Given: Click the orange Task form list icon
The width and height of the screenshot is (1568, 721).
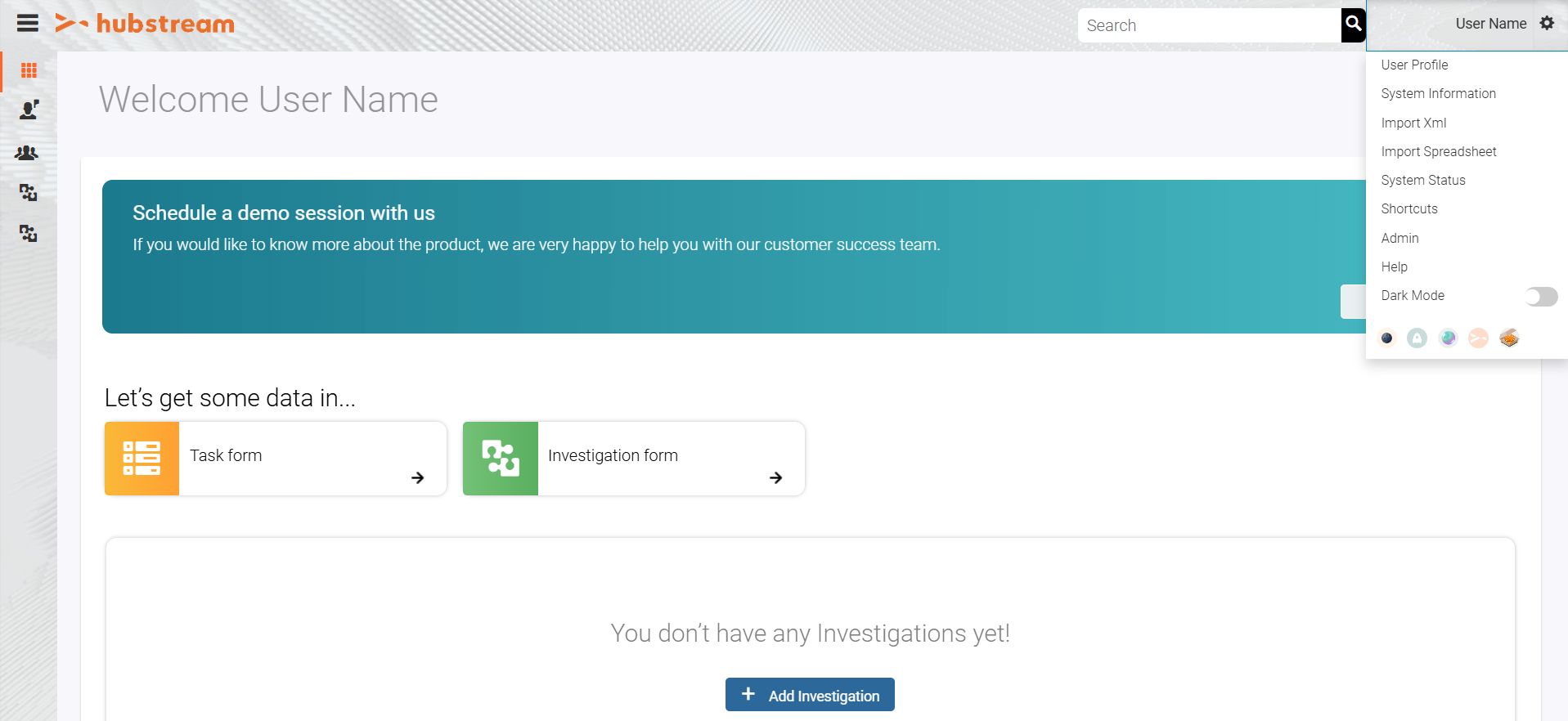Looking at the screenshot, I should [142, 459].
